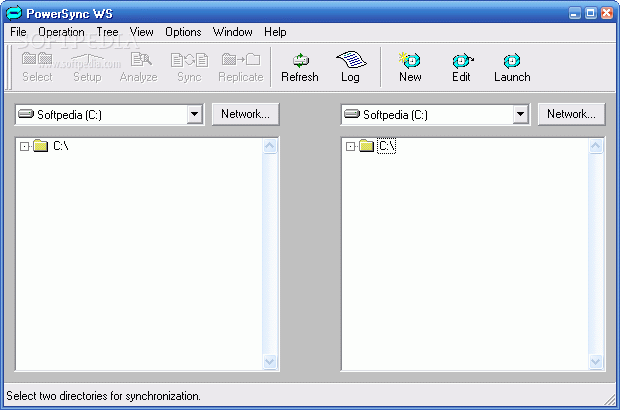
Task: Click left pane scrollbar down arrow
Action: [x=270, y=361]
